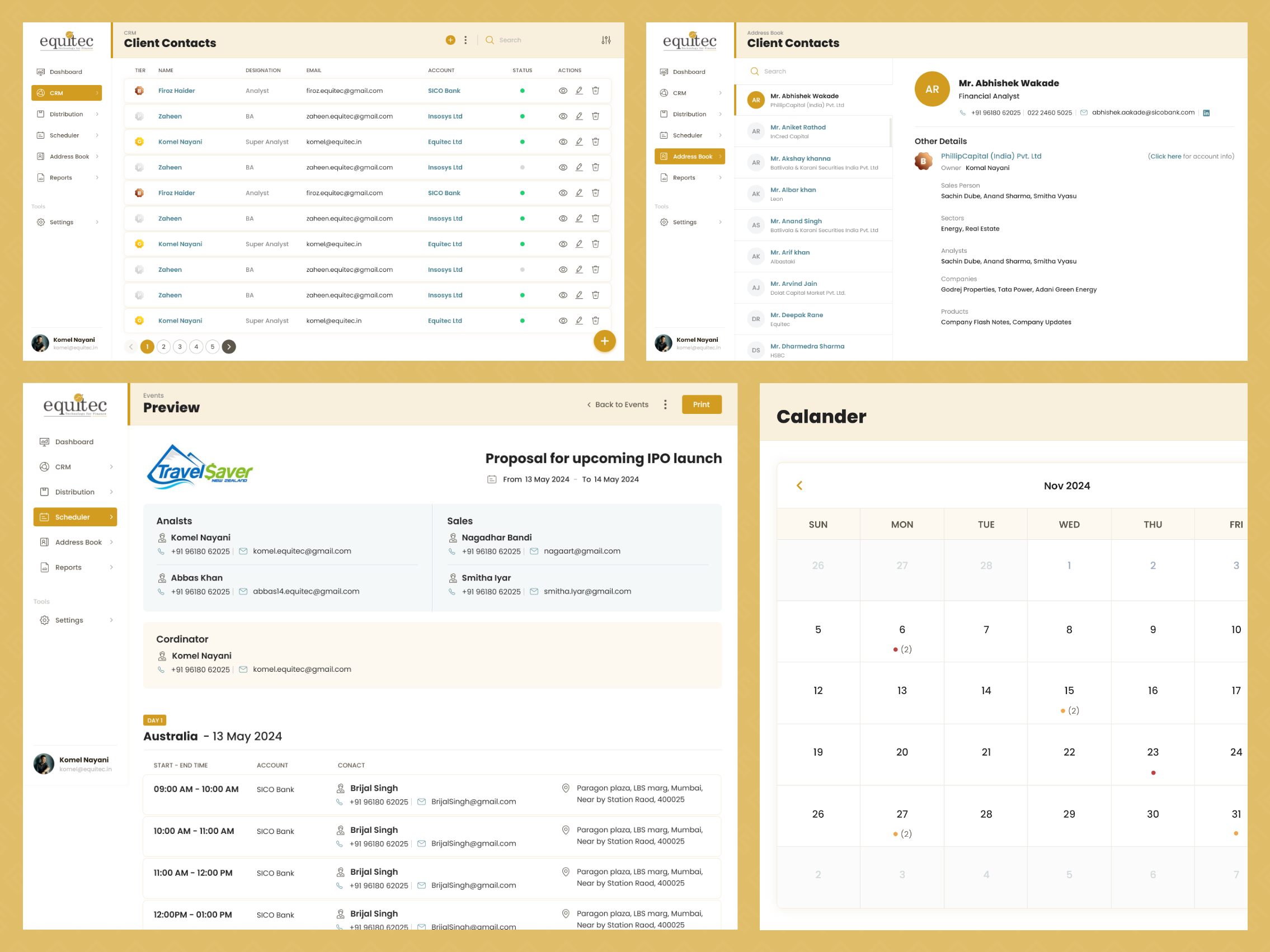
Task: Go to the next page with the dark arrow in pagination
Action: click(229, 347)
